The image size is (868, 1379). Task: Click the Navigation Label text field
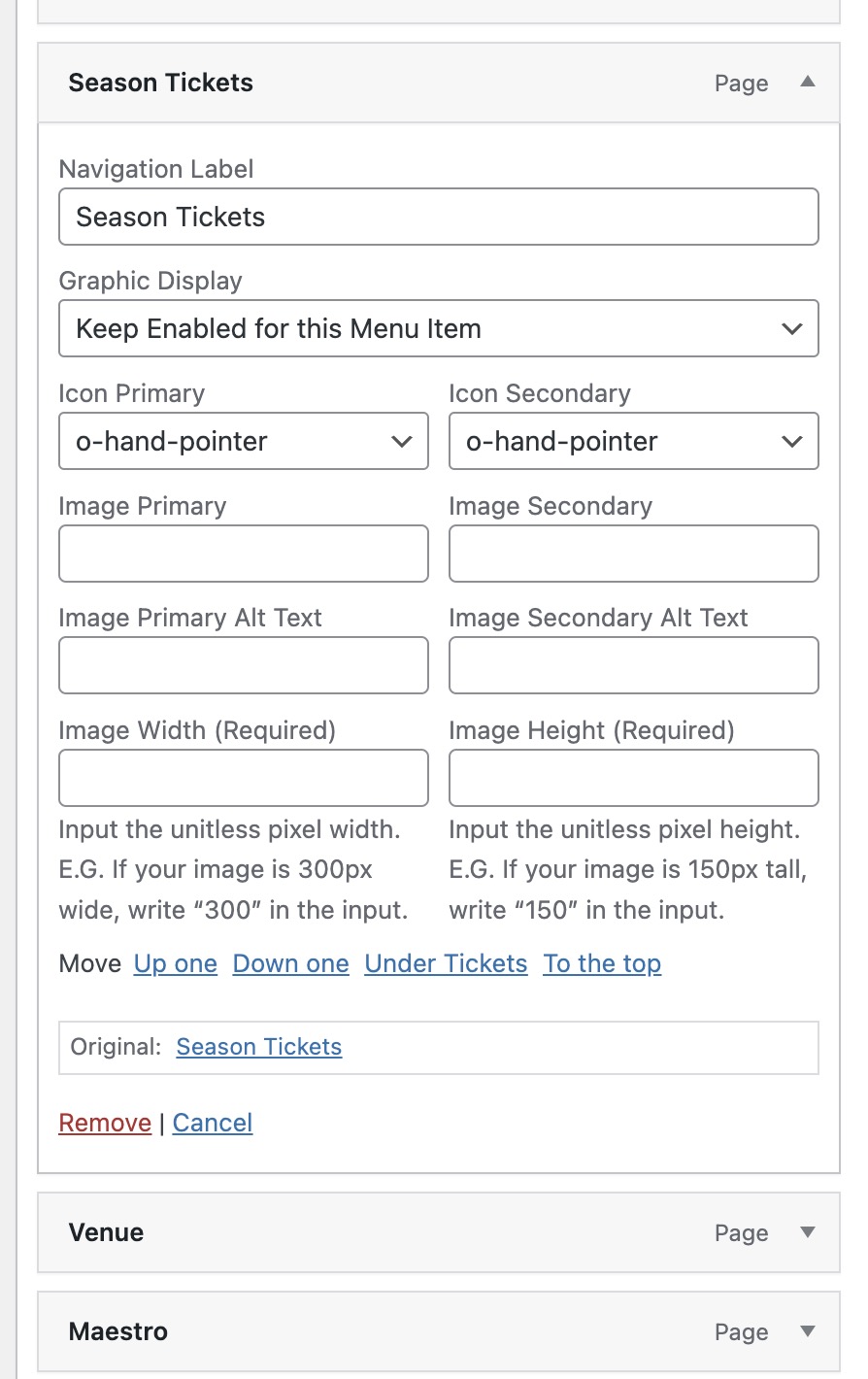coord(438,217)
